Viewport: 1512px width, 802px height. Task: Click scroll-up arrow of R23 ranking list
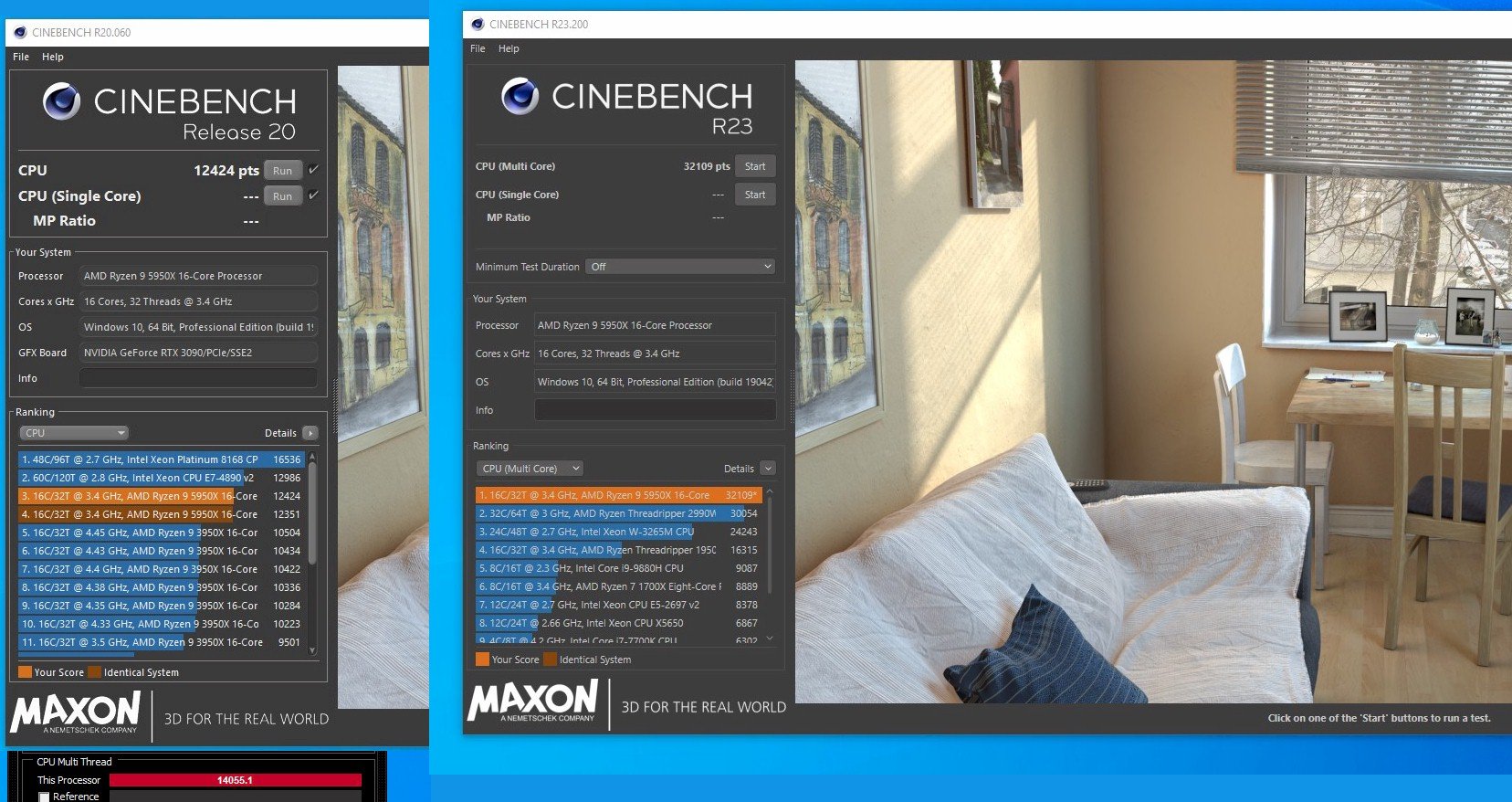[x=770, y=491]
